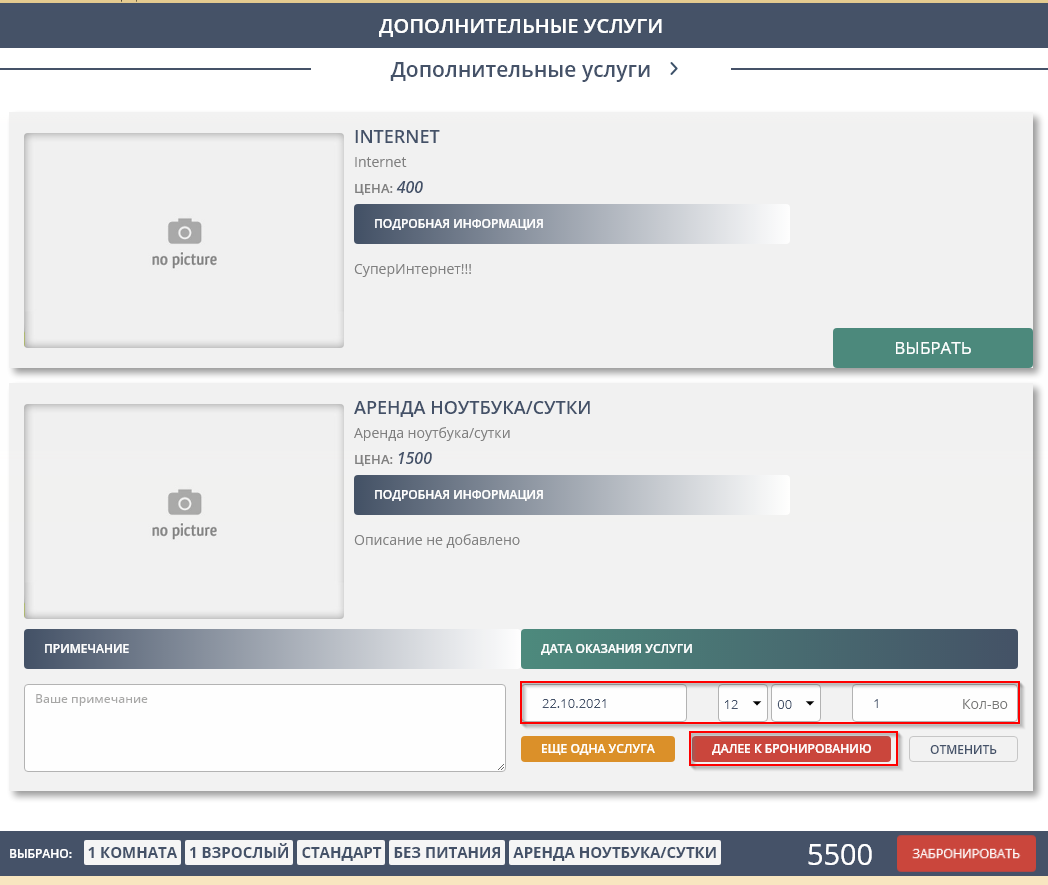
Task: Click the red Забронировать button
Action: 966,853
